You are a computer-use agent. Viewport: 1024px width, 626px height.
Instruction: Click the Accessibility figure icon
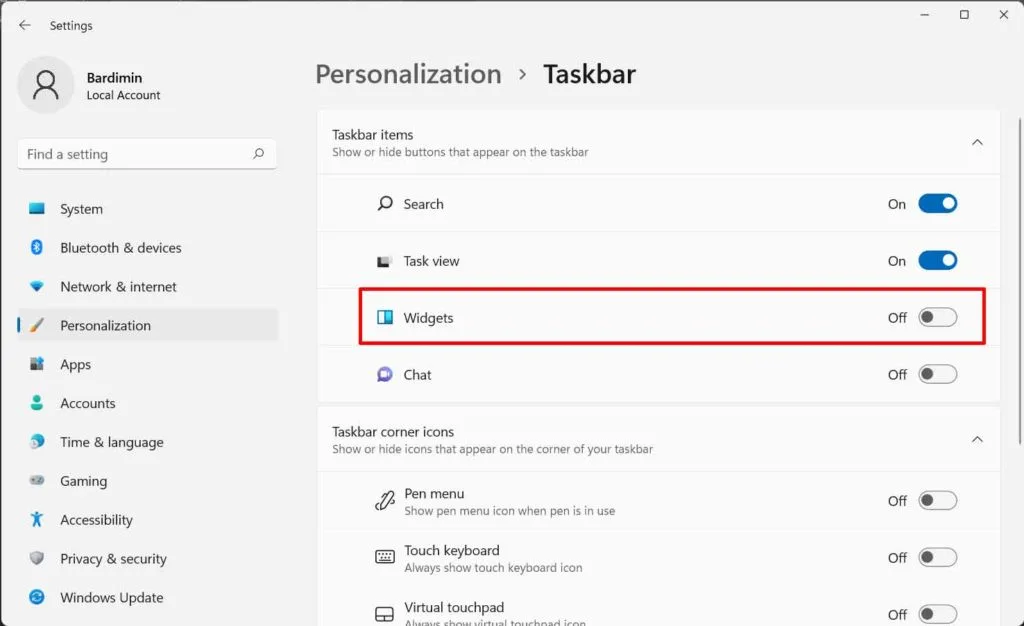coord(37,520)
